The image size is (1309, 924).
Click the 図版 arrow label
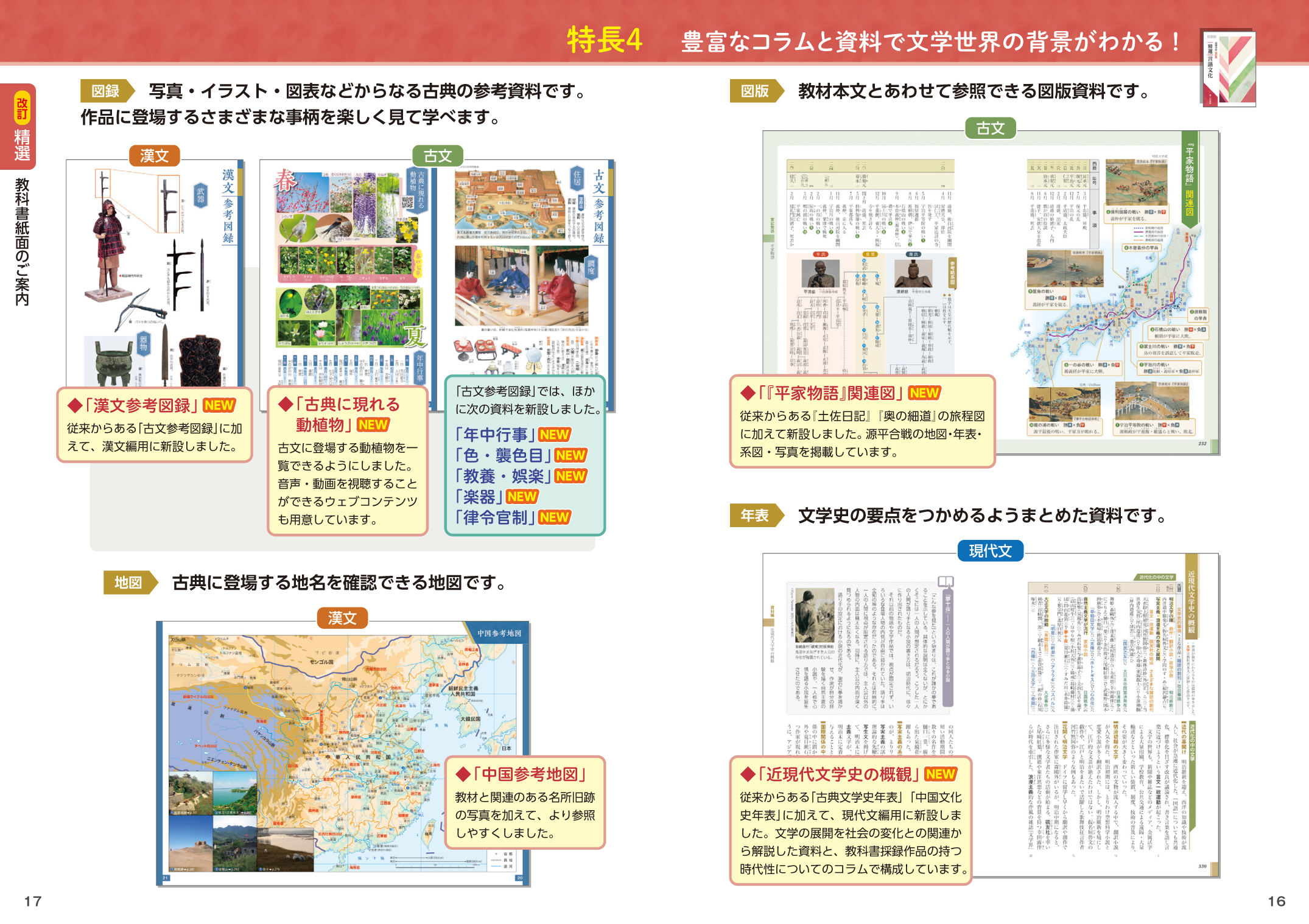click(756, 91)
